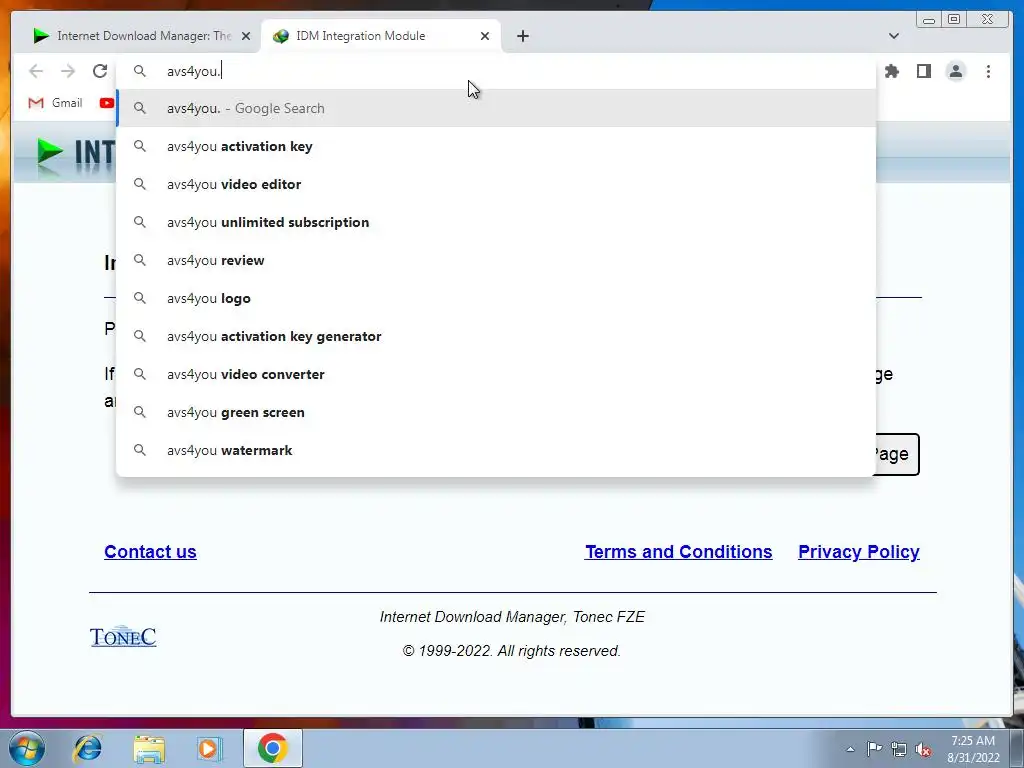Choose suggestion 'avs4you activation key generator'

(496, 336)
